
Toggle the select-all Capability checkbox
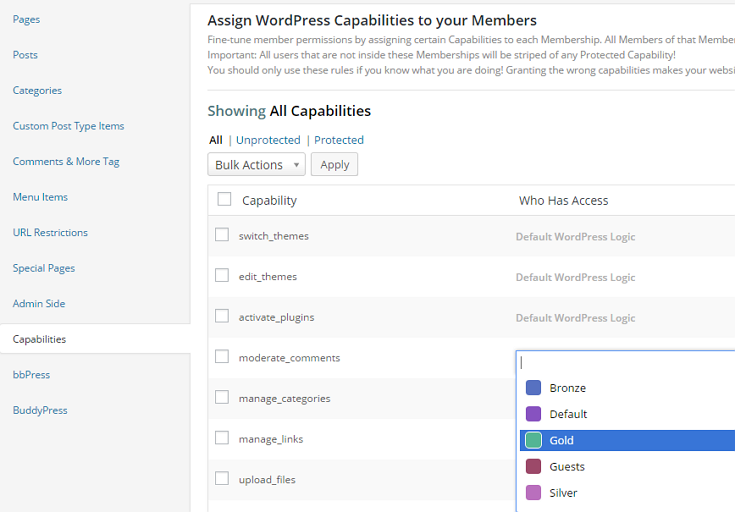coord(225,199)
